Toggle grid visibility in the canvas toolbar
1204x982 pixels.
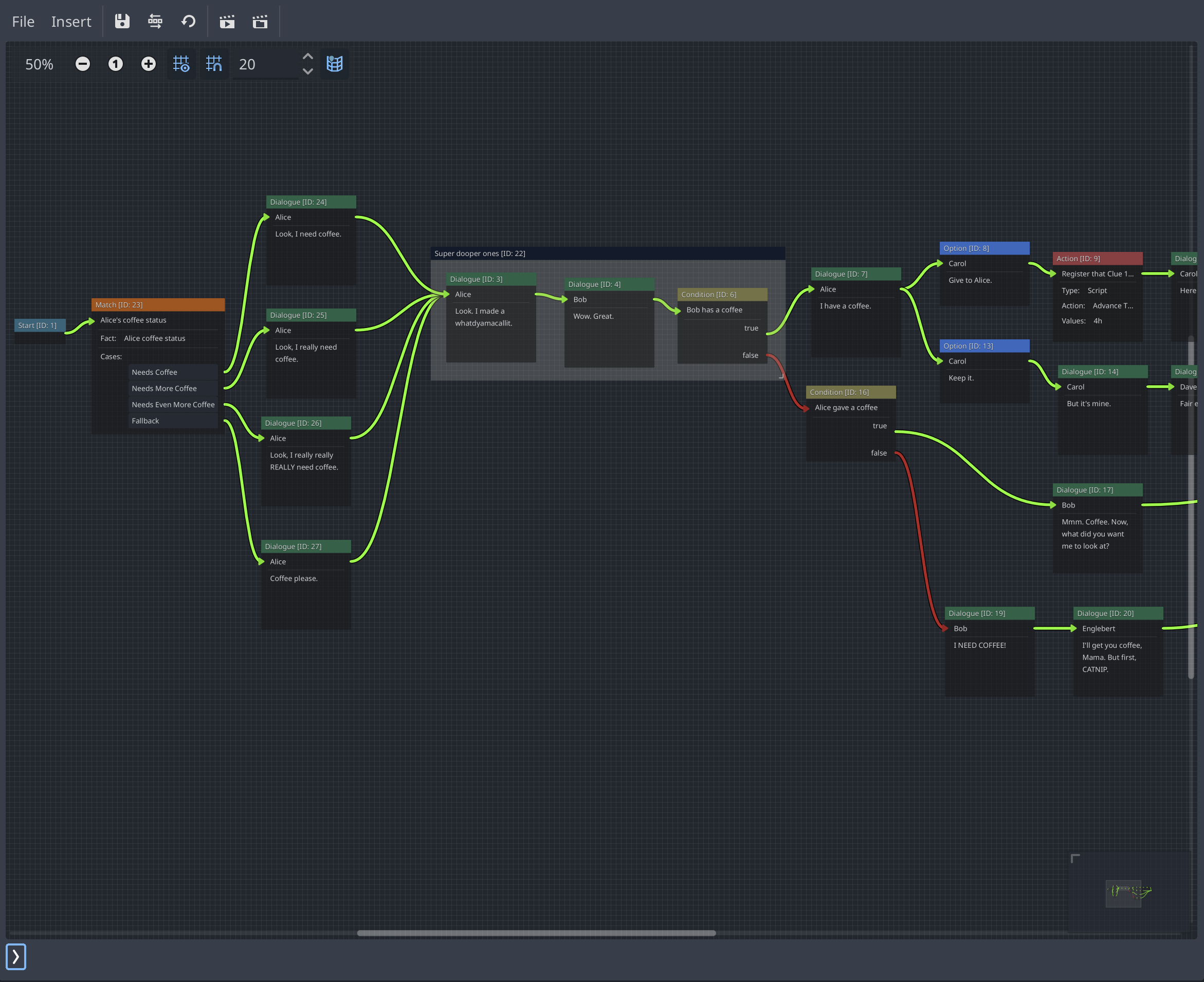tap(181, 64)
